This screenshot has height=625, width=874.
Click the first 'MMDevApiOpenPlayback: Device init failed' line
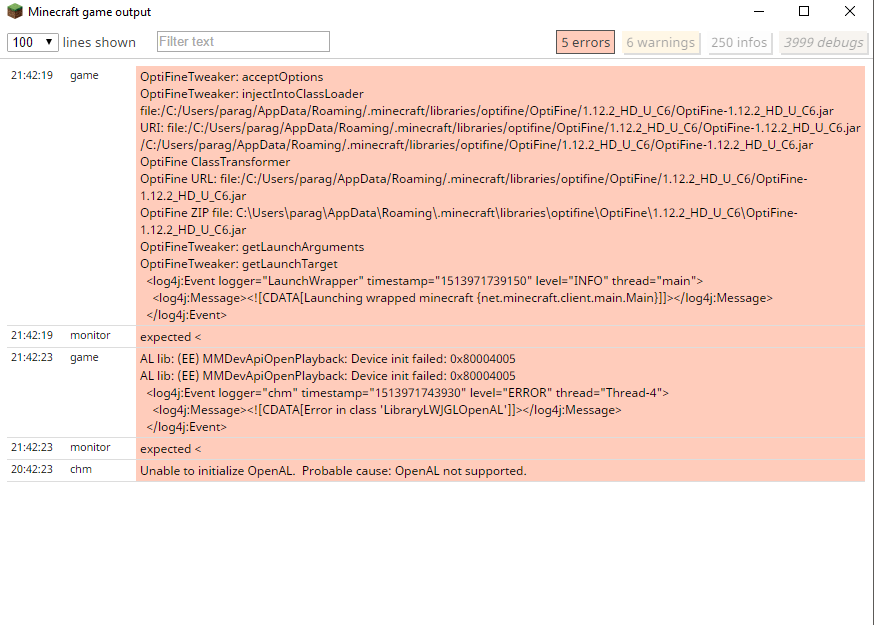[328, 358]
